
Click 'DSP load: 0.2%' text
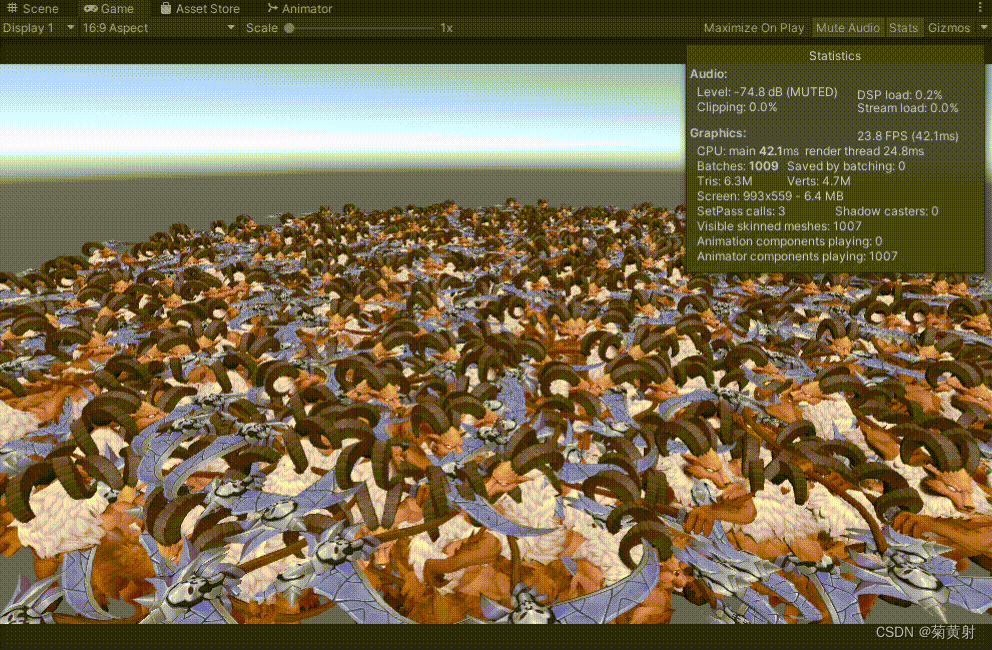(x=900, y=95)
